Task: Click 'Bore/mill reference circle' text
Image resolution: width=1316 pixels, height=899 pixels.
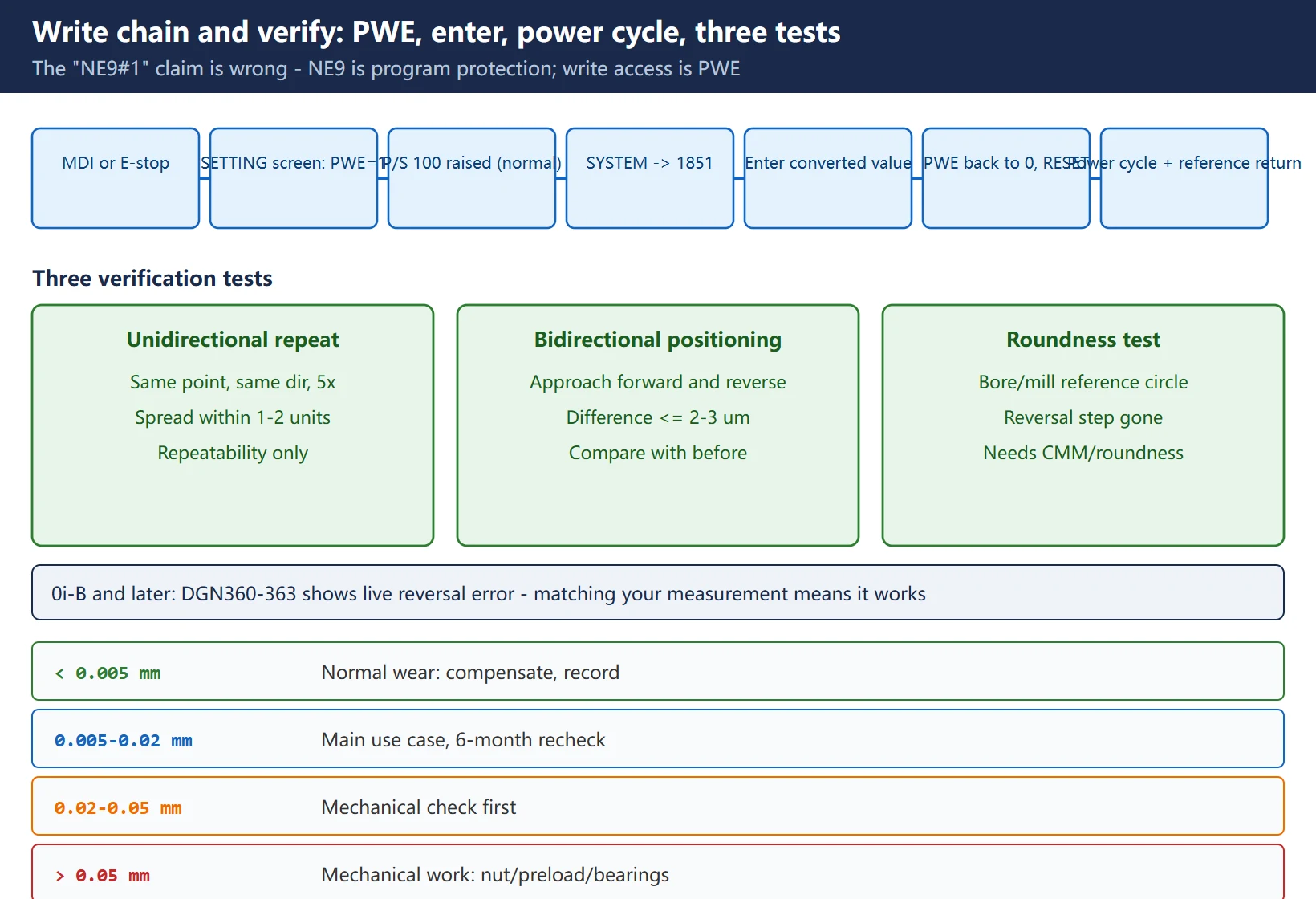Action: (x=1083, y=382)
